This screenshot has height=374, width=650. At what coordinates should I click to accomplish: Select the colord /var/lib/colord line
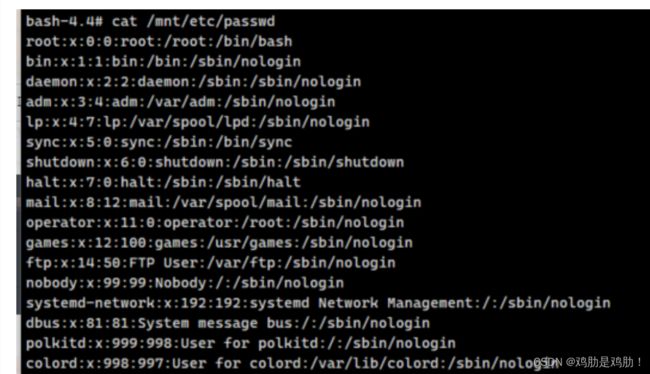click(x=292, y=364)
